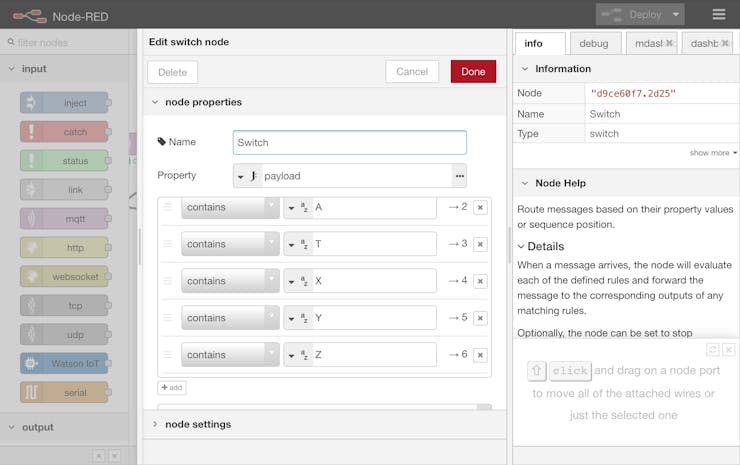Remove the rule for value Z

[x=480, y=355]
